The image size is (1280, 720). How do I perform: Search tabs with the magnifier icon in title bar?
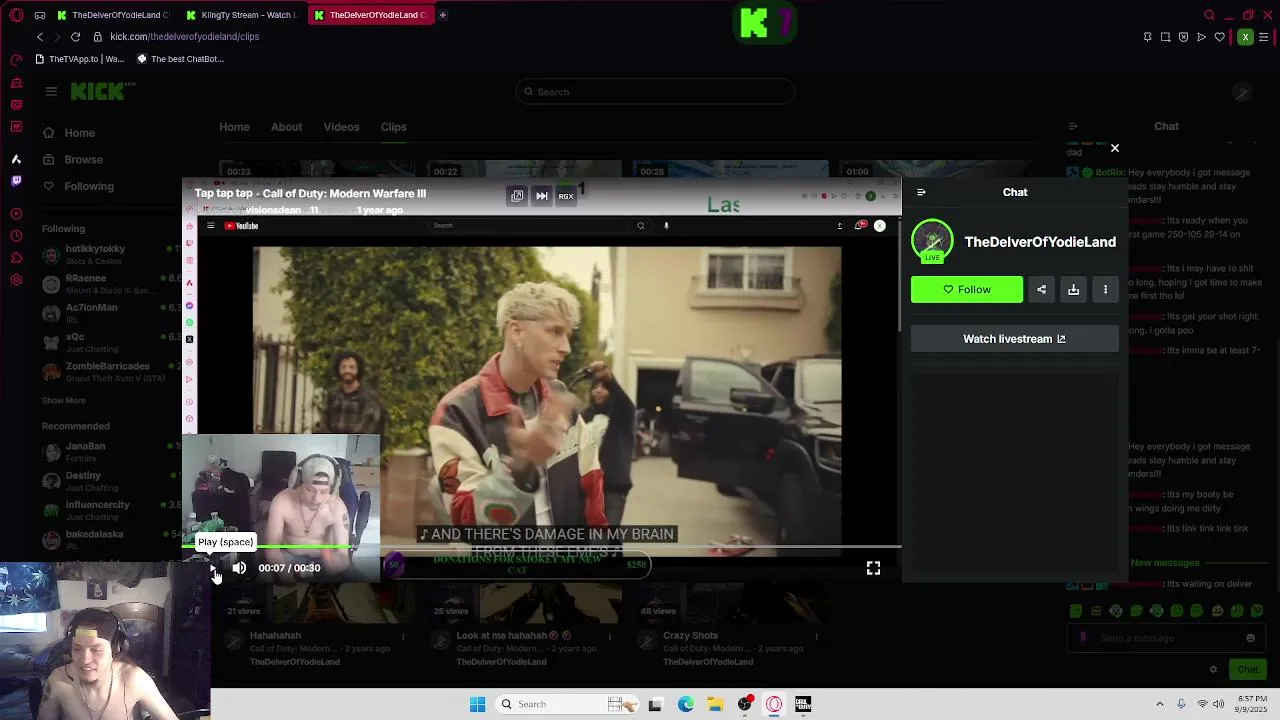(1209, 15)
